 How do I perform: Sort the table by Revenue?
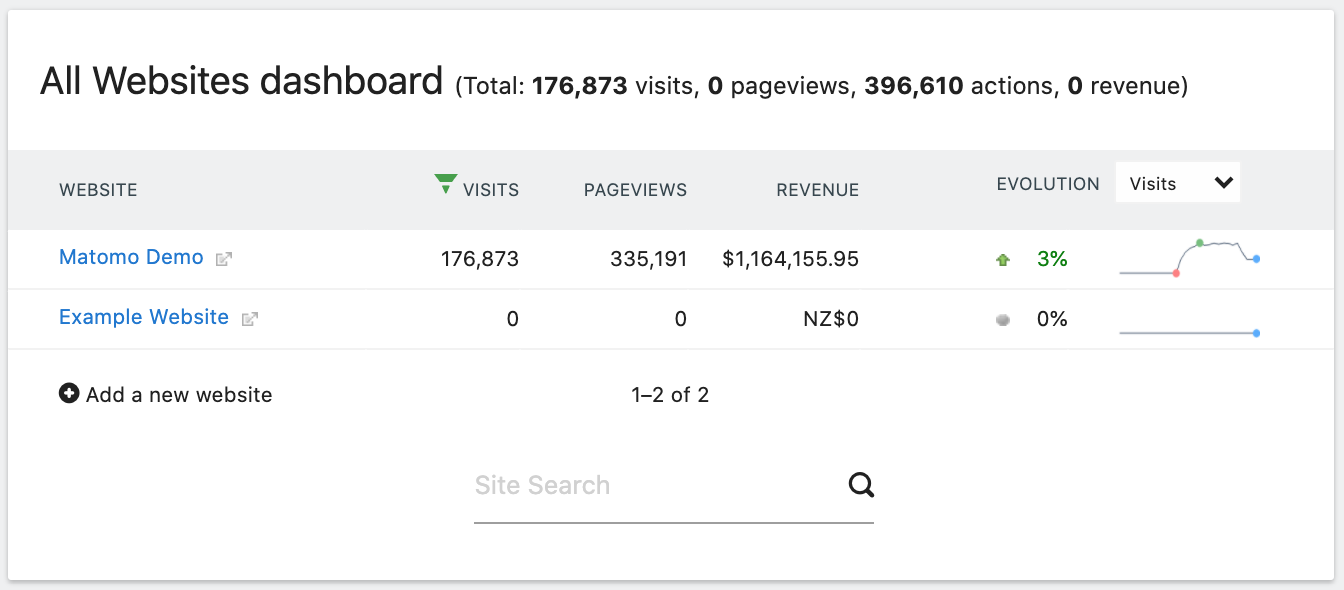(817, 189)
